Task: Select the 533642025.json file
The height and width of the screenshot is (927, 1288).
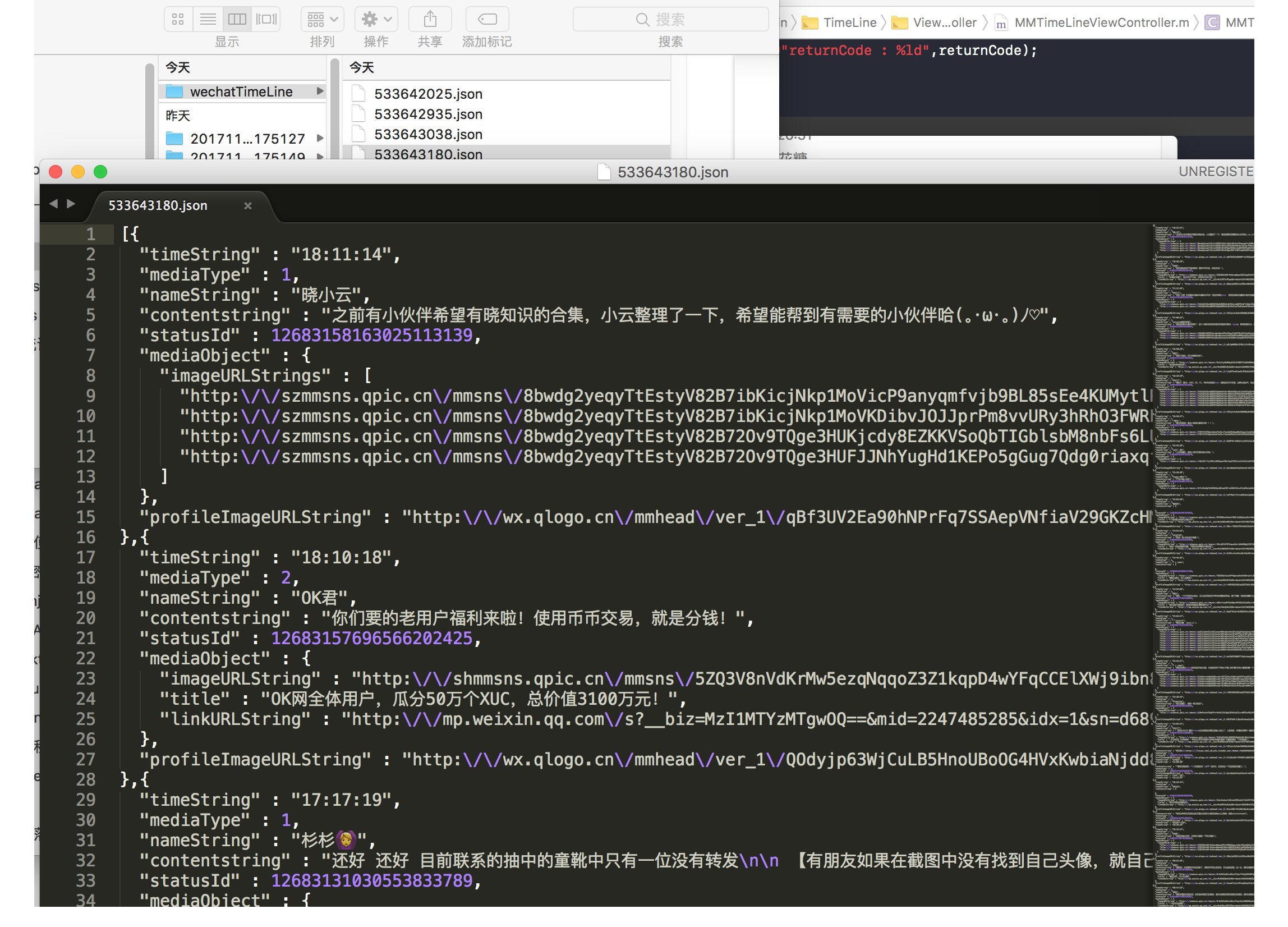Action: (x=427, y=94)
